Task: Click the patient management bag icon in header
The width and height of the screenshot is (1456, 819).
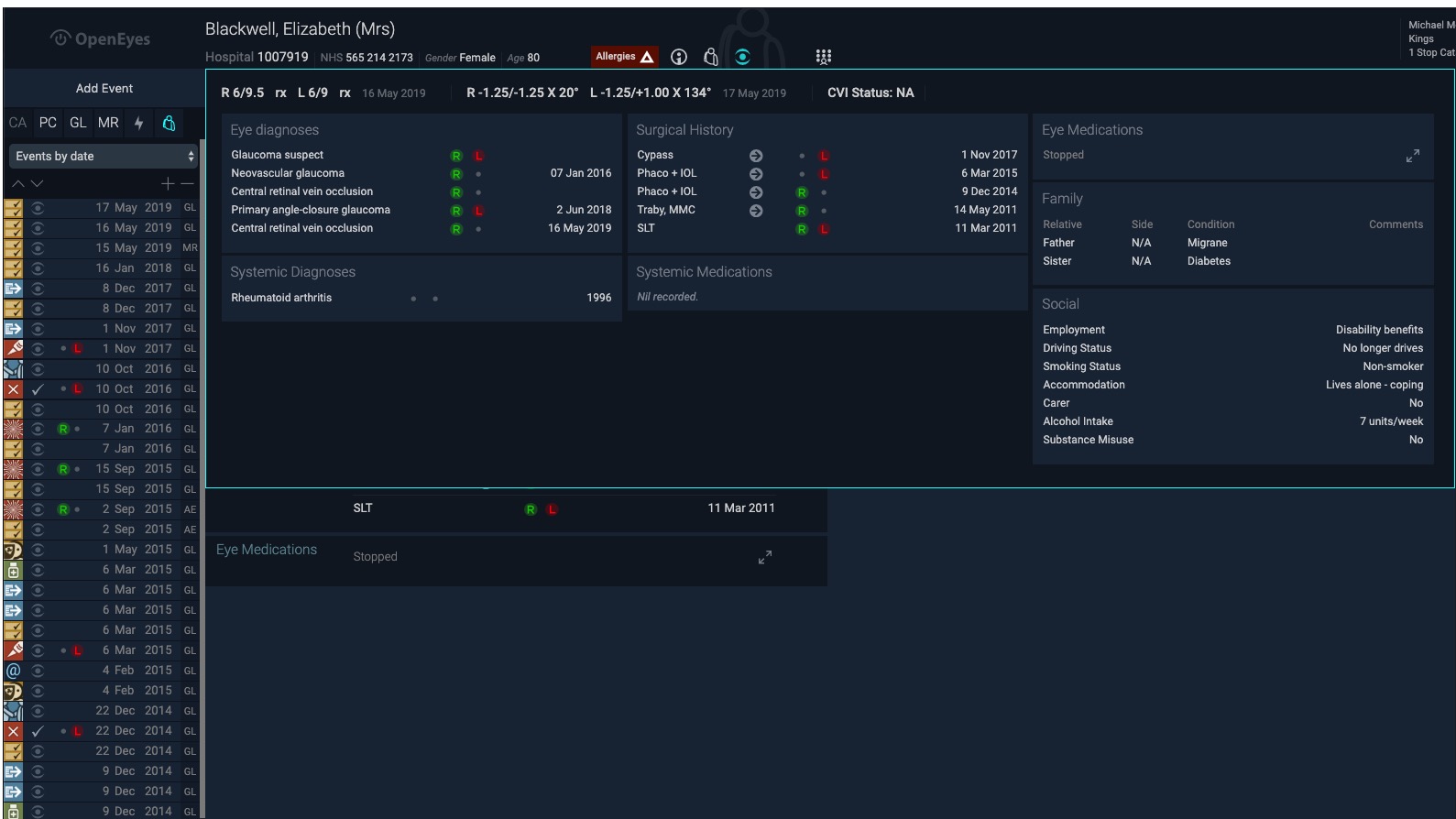Action: click(x=711, y=57)
